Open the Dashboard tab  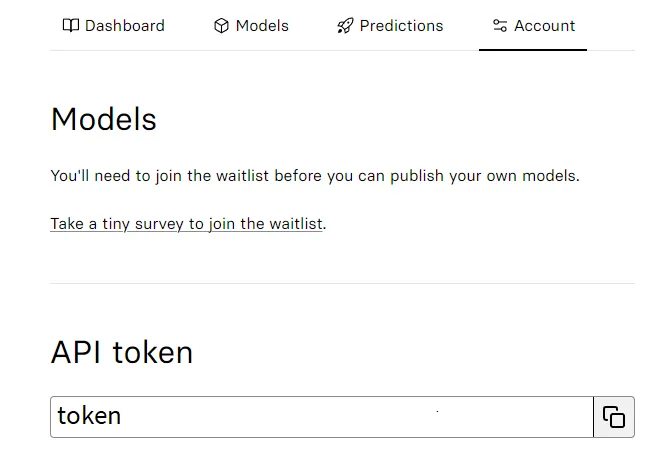[113, 26]
